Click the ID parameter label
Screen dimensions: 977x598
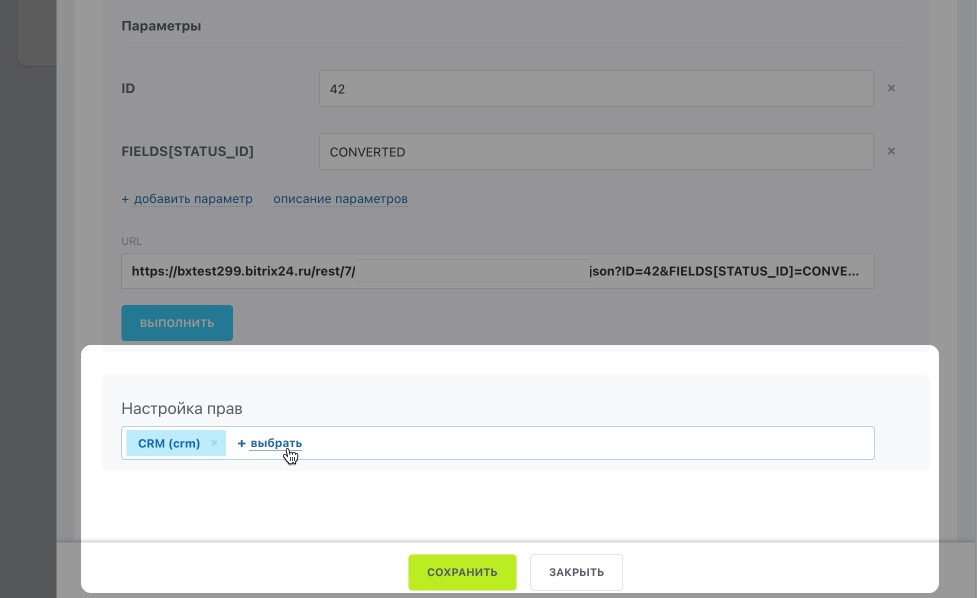coord(128,89)
